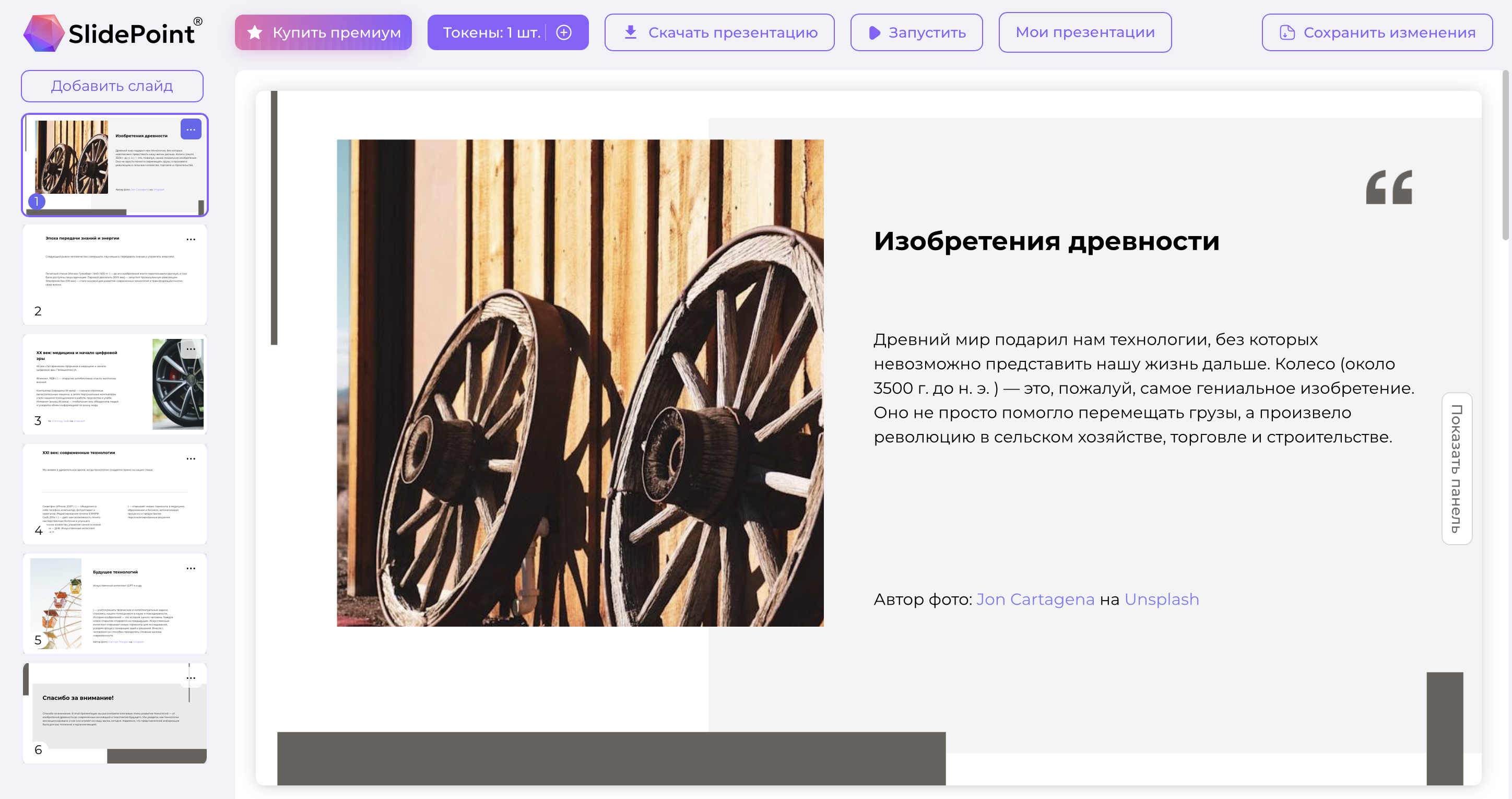Open the three-dot menu on slide 6 thumbnail
The width and height of the screenshot is (1512, 799).
tap(191, 678)
